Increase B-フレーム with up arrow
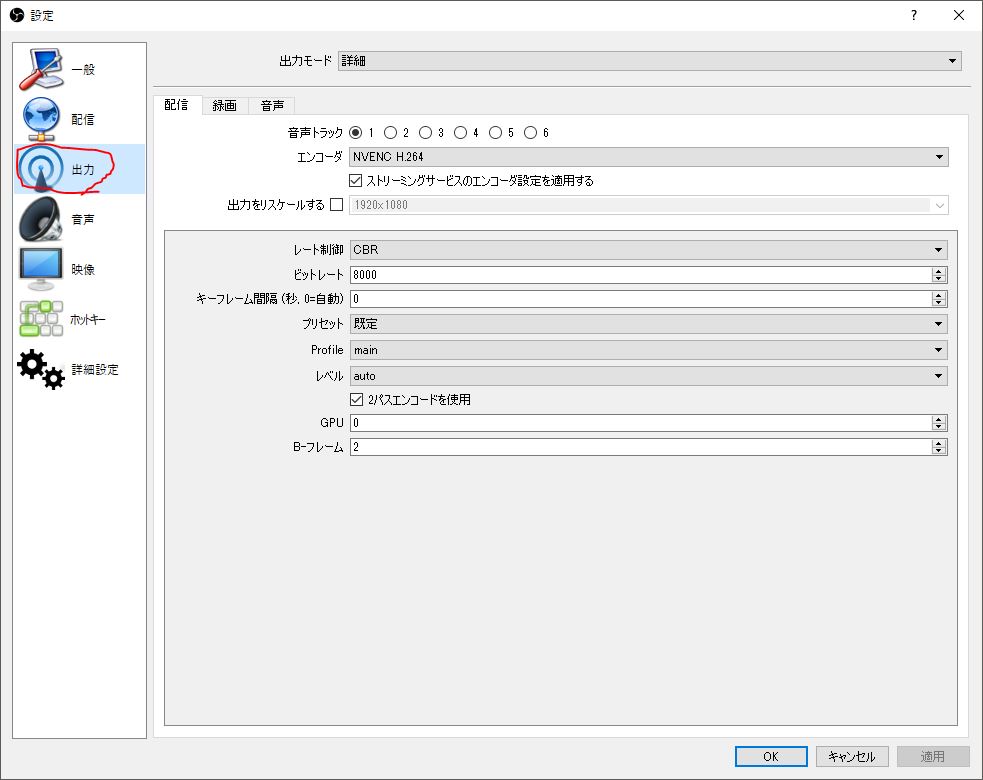 (938, 443)
